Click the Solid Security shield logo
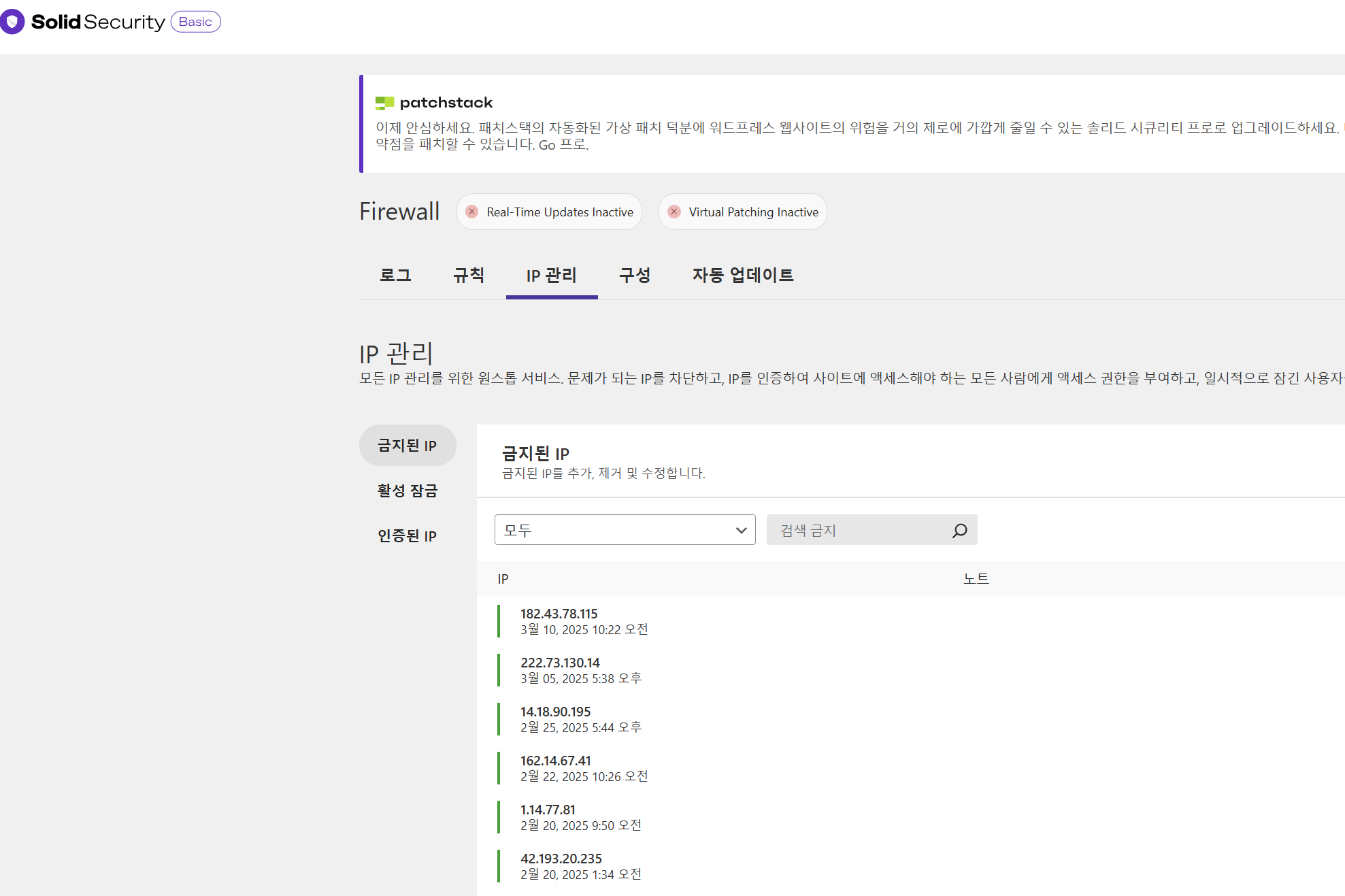Image resolution: width=1345 pixels, height=896 pixels. tap(12, 22)
